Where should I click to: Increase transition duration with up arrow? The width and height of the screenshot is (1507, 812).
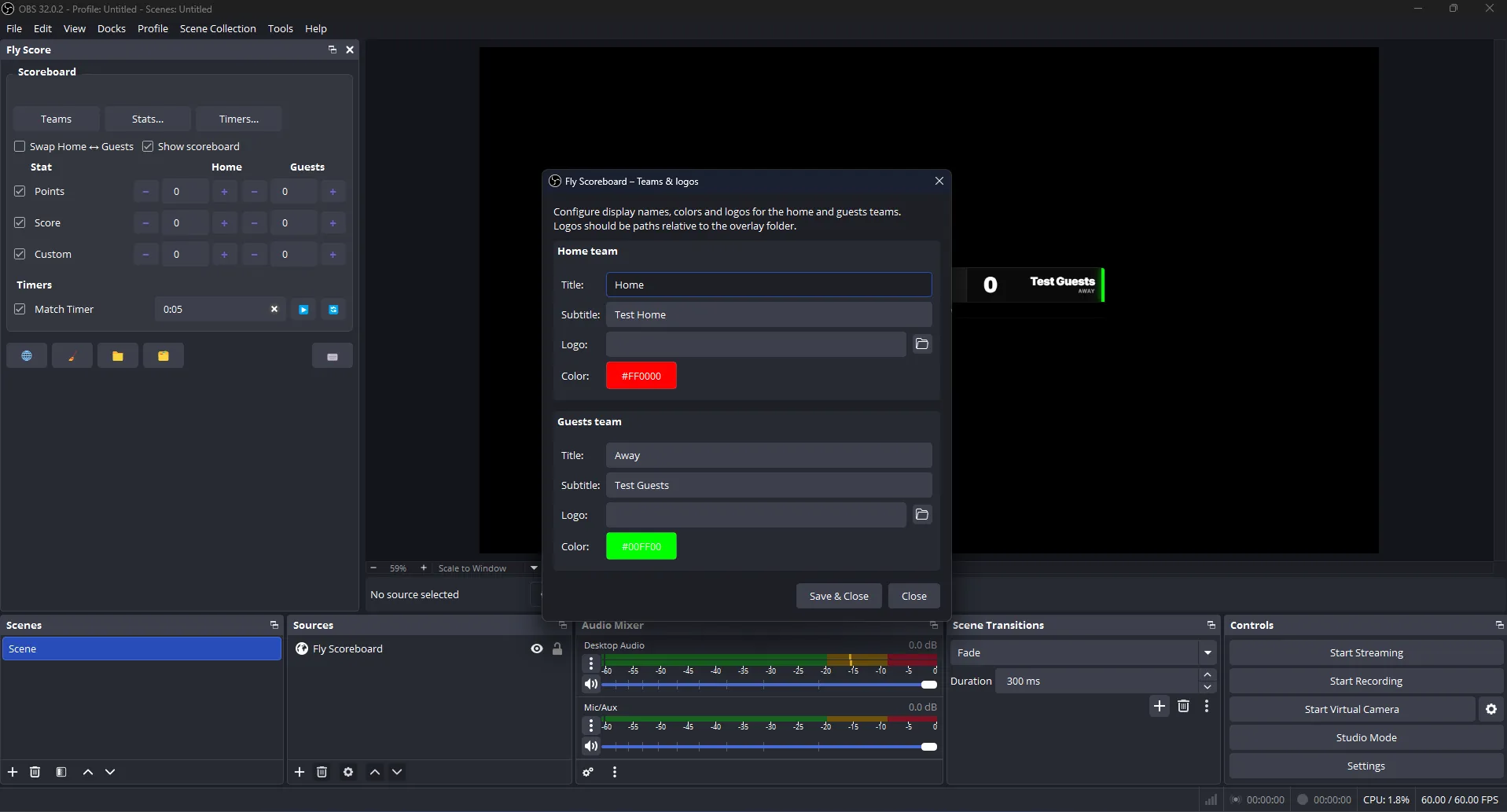point(1208,674)
